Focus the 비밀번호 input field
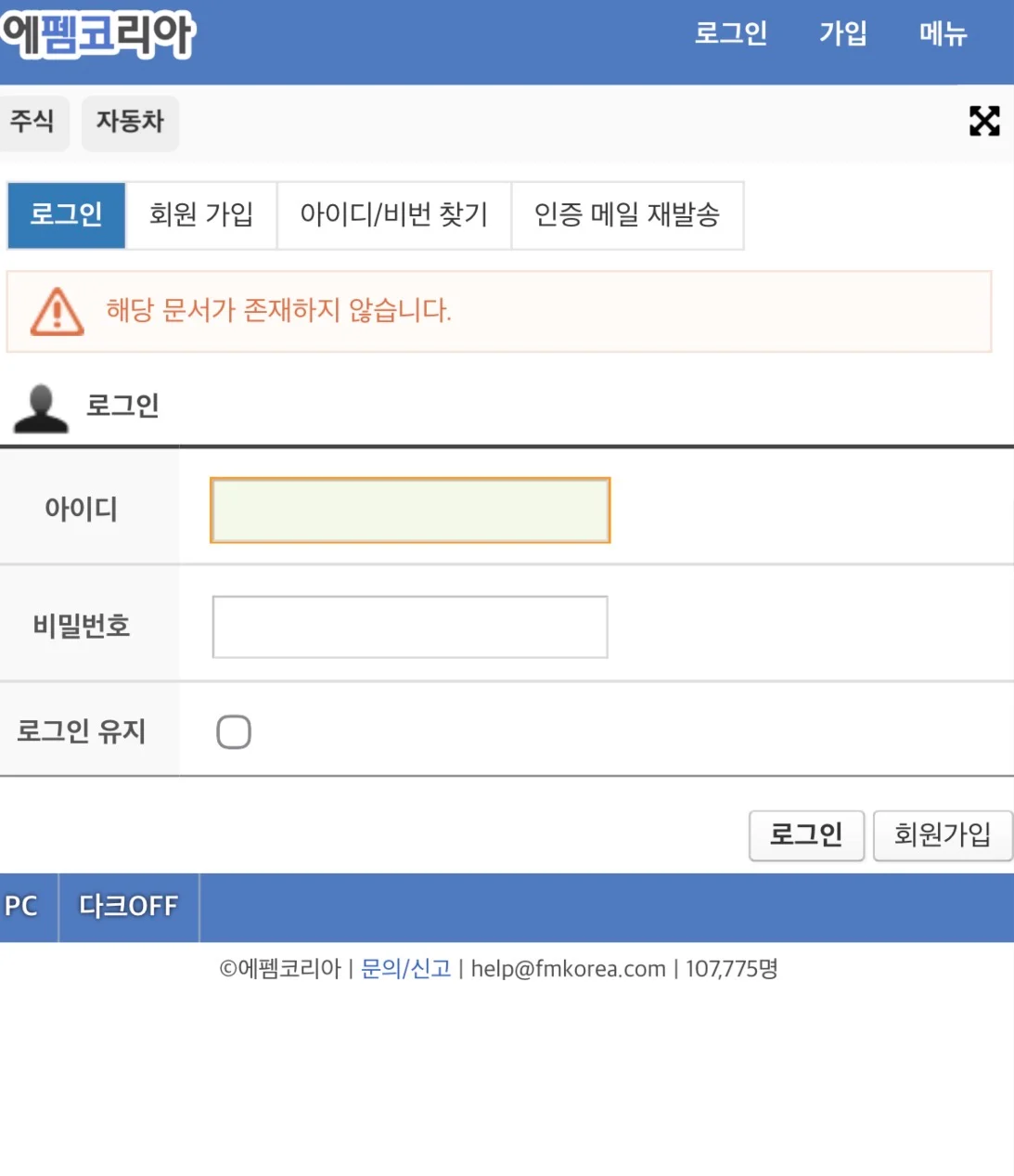Image resolution: width=1014 pixels, height=1176 pixels. [410, 627]
